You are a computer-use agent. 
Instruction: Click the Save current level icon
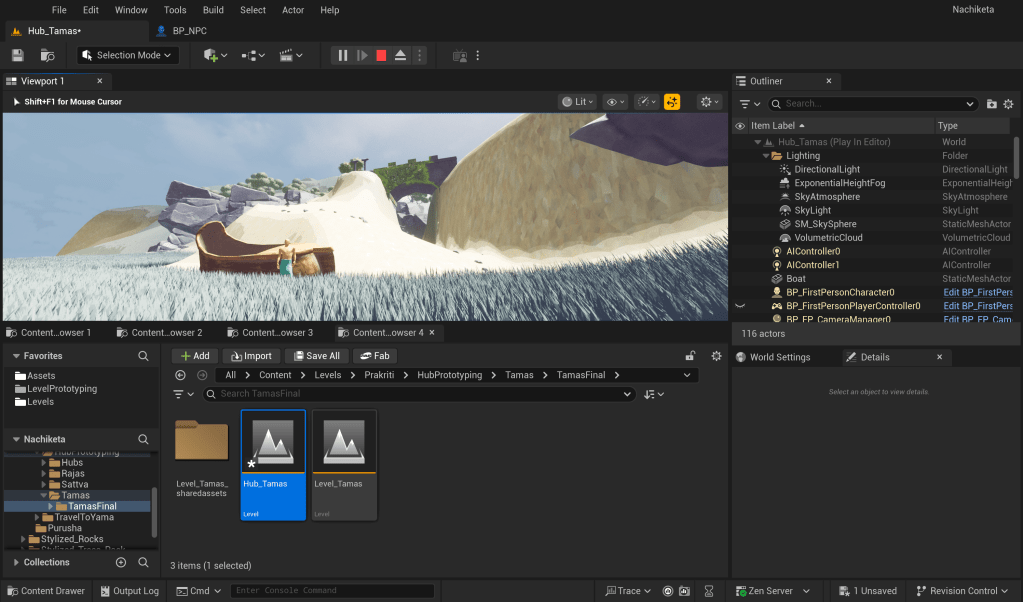pyautogui.click(x=18, y=56)
